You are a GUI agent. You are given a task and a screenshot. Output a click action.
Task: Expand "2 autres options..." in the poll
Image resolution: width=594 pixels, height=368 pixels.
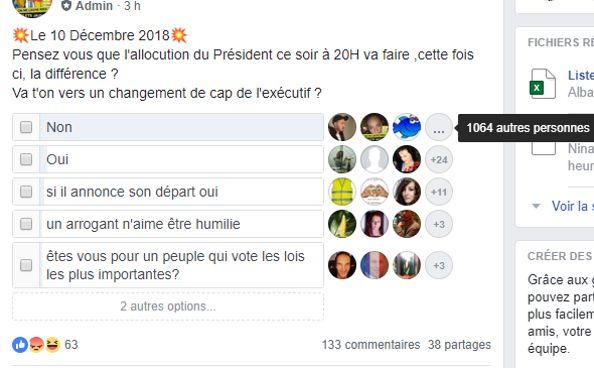[x=168, y=306]
